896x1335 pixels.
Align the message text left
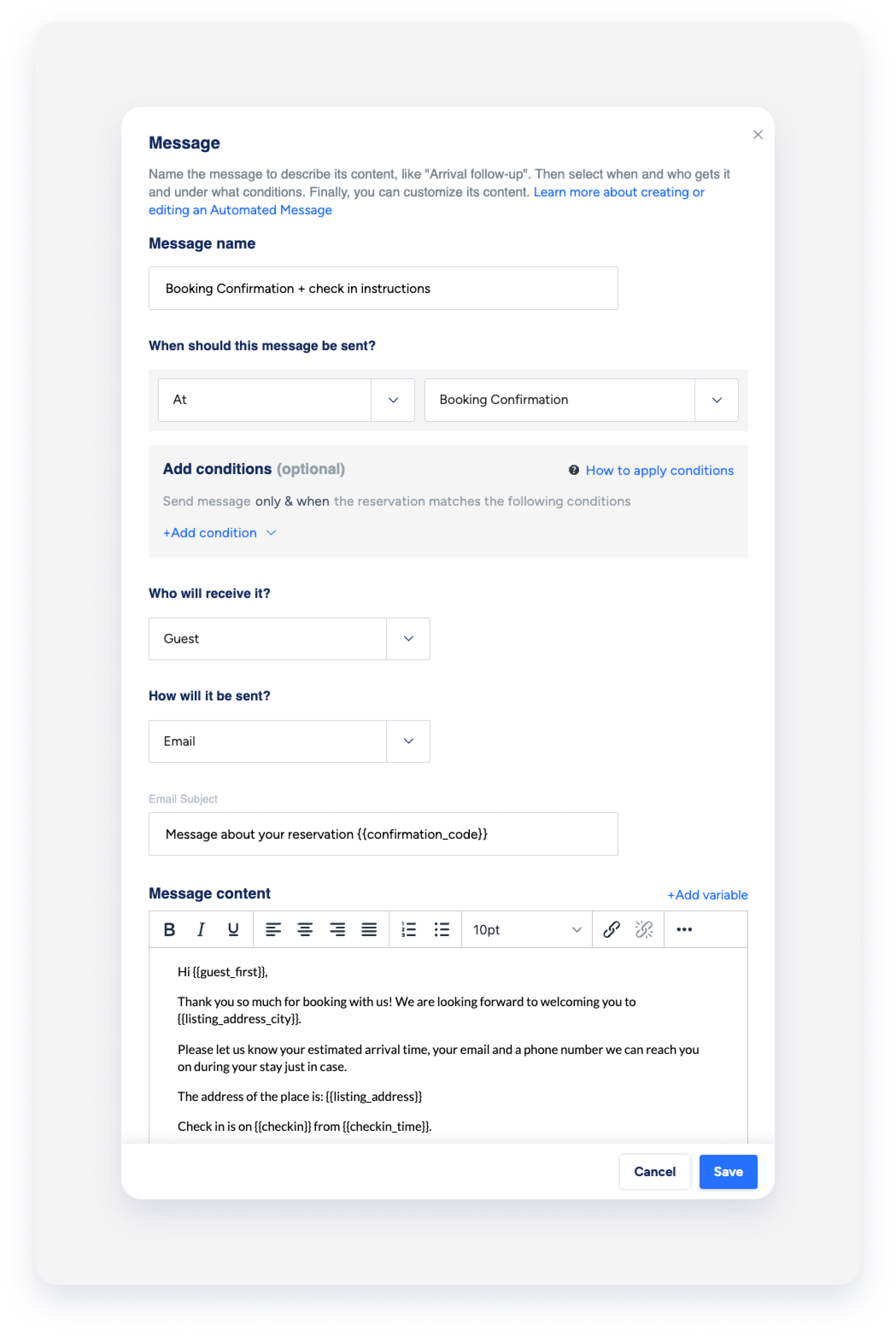tap(274, 929)
